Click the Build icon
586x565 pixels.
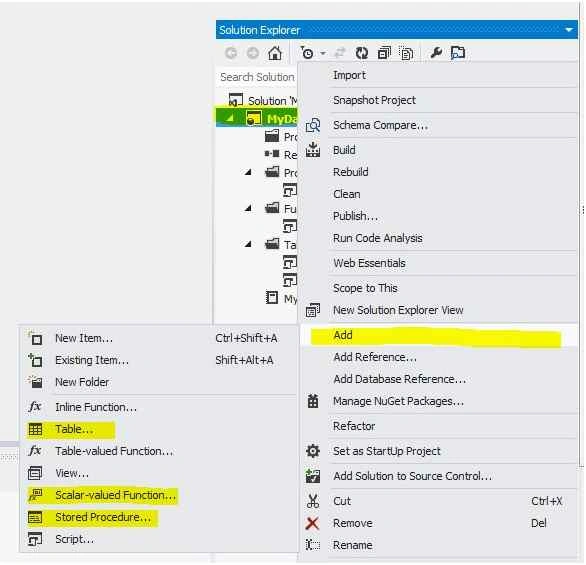(313, 150)
